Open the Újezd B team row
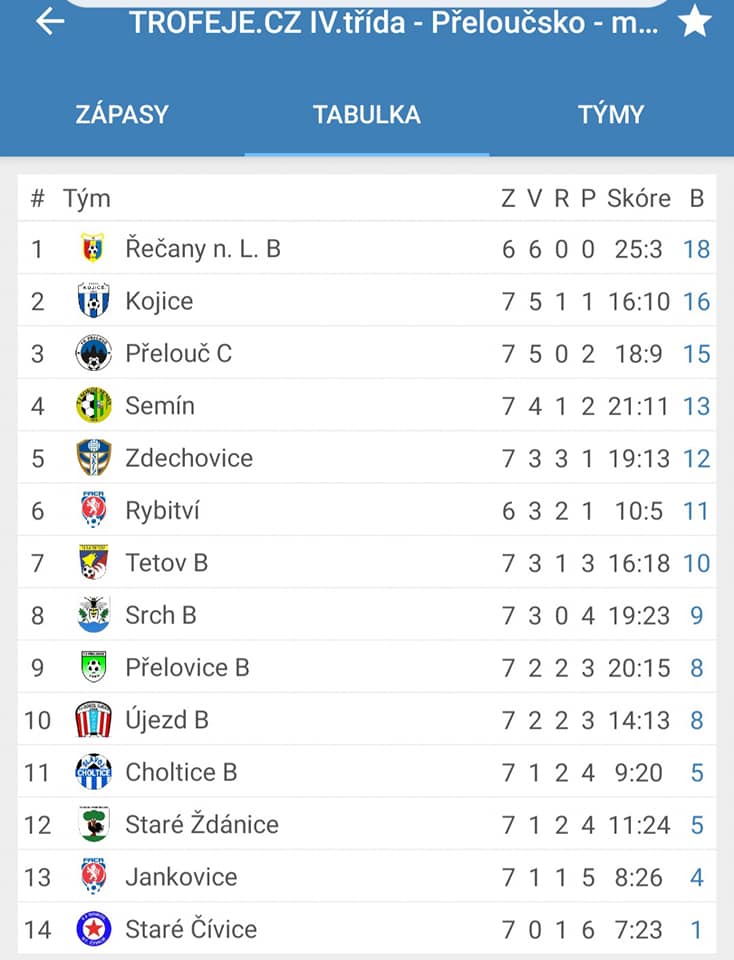 point(367,720)
